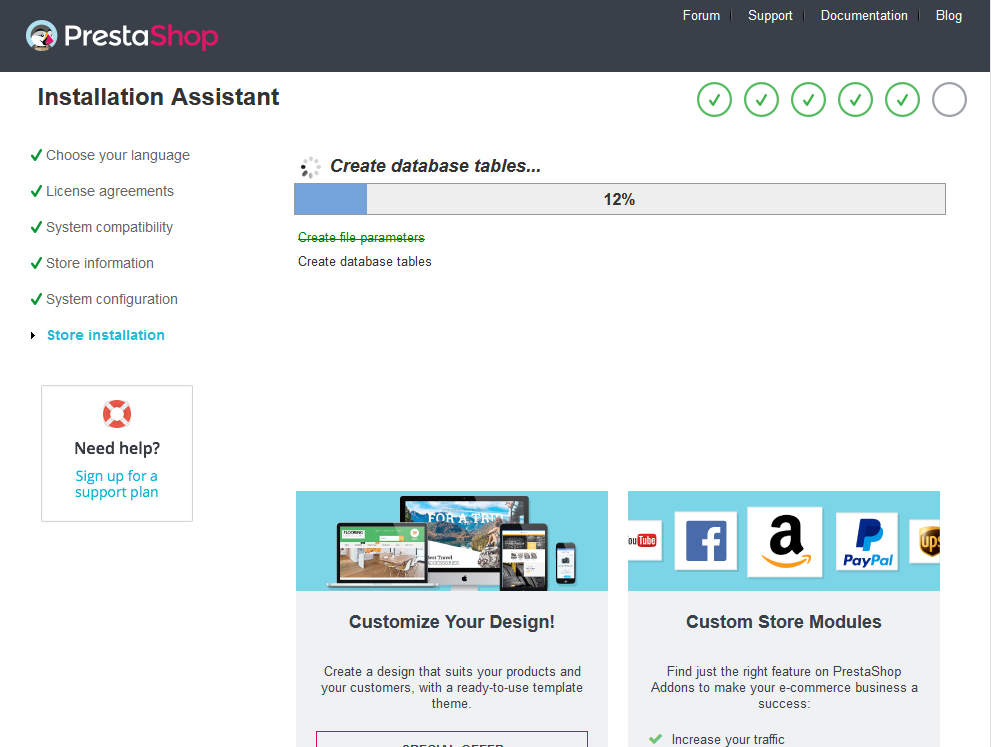The image size is (991, 747).
Task: Select the License agreements step
Action: click(110, 191)
